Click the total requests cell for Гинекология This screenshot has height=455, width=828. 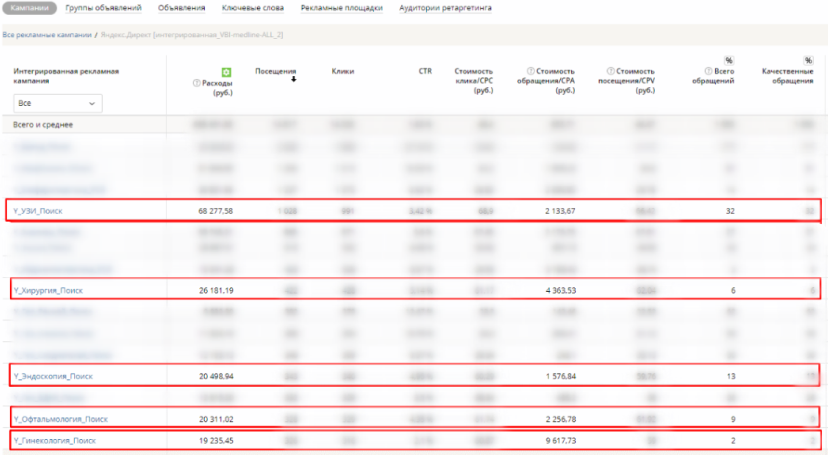[x=733, y=440]
